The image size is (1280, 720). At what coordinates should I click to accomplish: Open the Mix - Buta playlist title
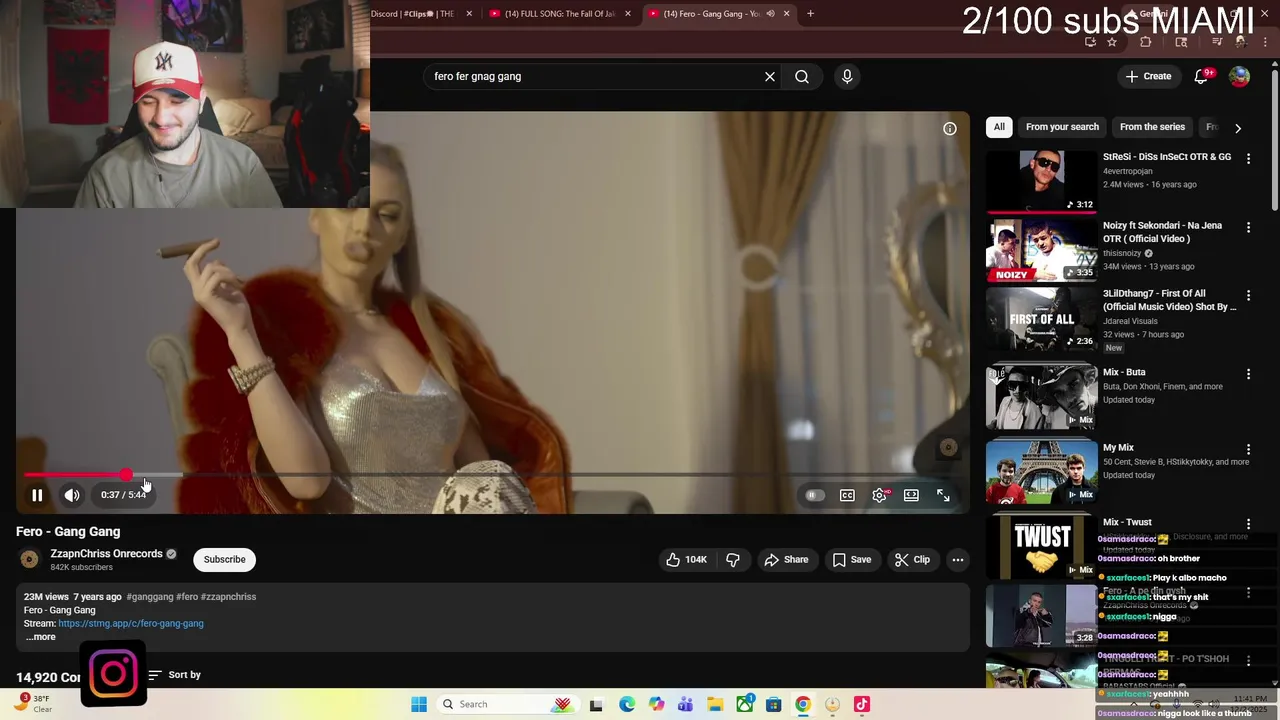pyautogui.click(x=1124, y=372)
